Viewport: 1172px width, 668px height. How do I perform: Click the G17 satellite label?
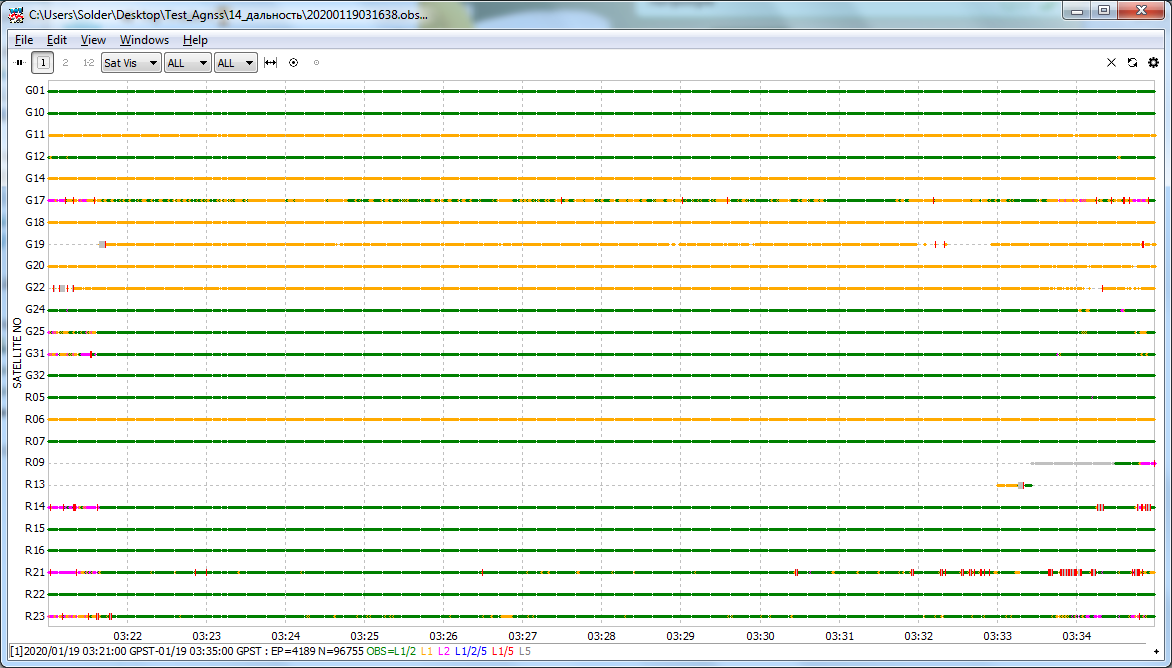(35, 200)
